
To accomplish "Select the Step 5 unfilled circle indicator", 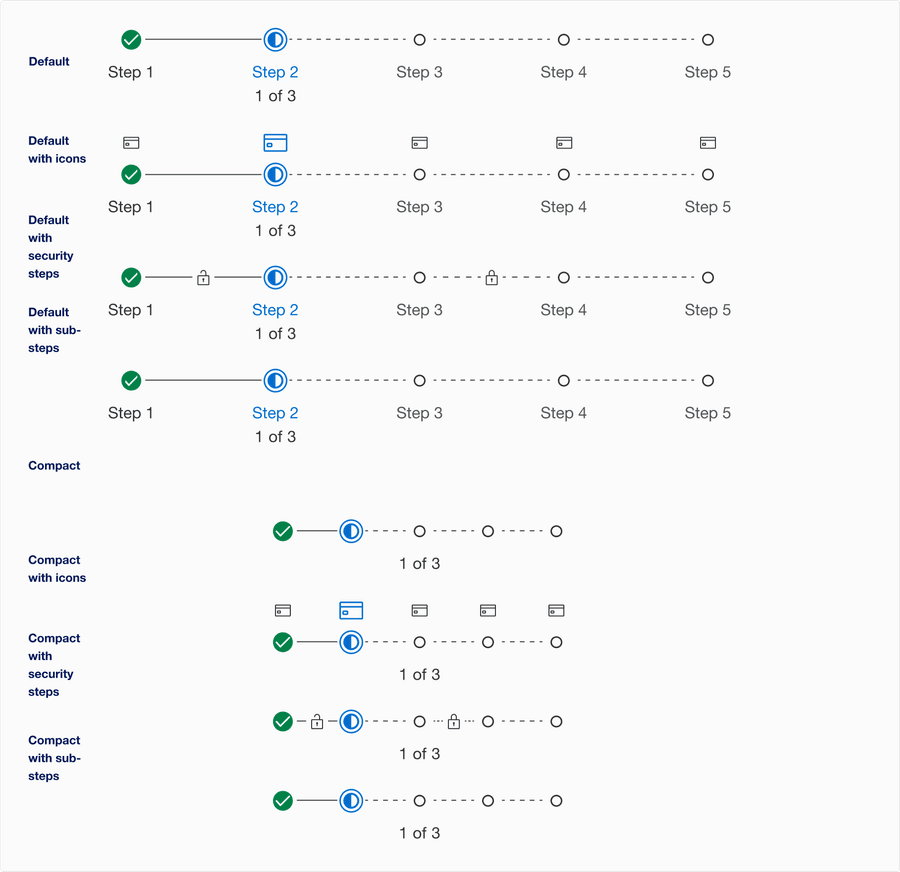I will click(707, 40).
